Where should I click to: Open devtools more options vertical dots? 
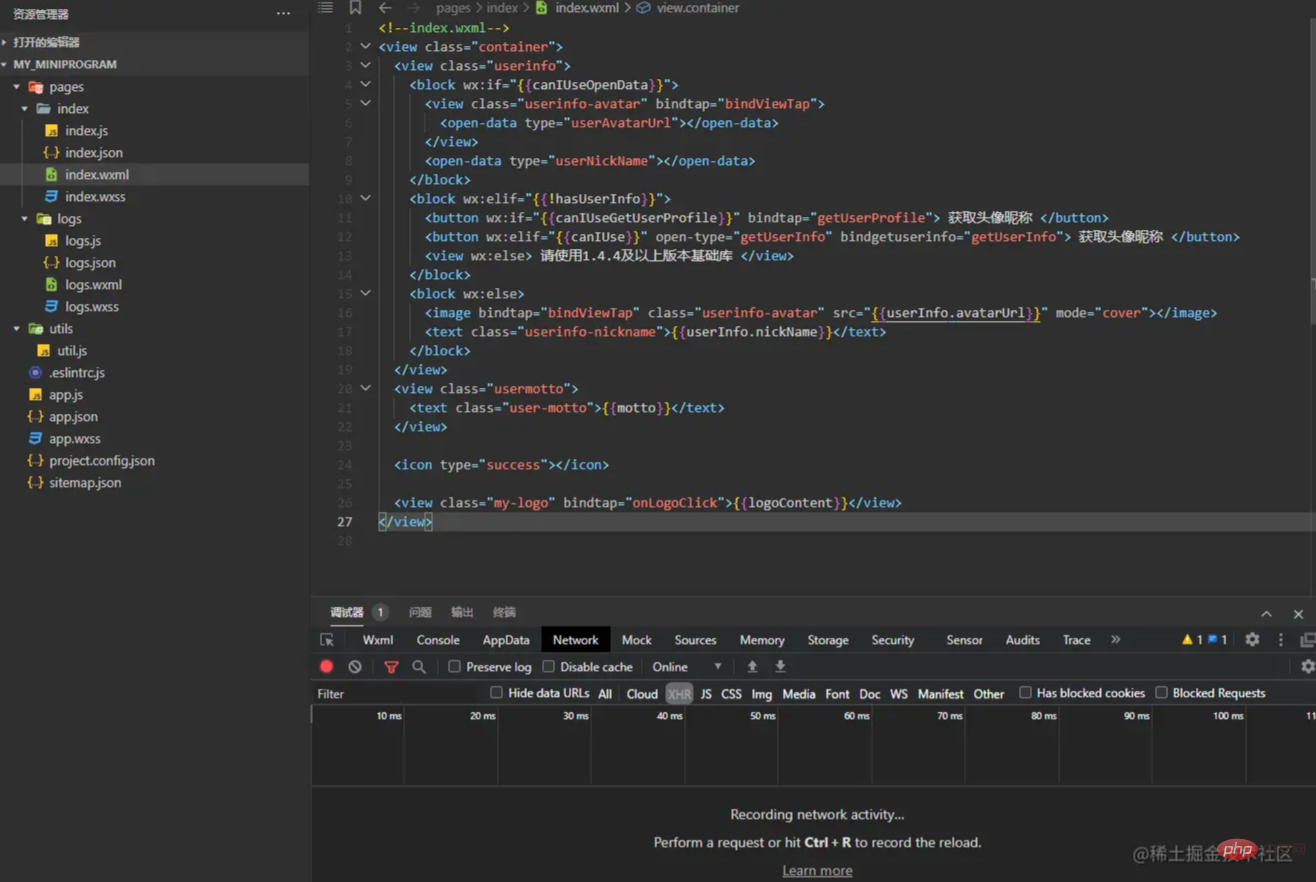point(1281,640)
